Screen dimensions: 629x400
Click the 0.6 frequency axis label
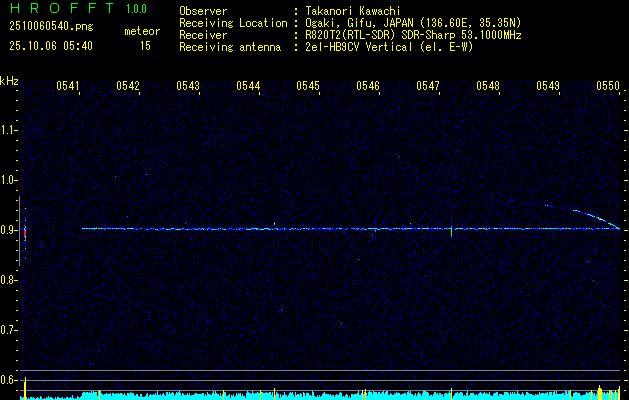pos(9,379)
